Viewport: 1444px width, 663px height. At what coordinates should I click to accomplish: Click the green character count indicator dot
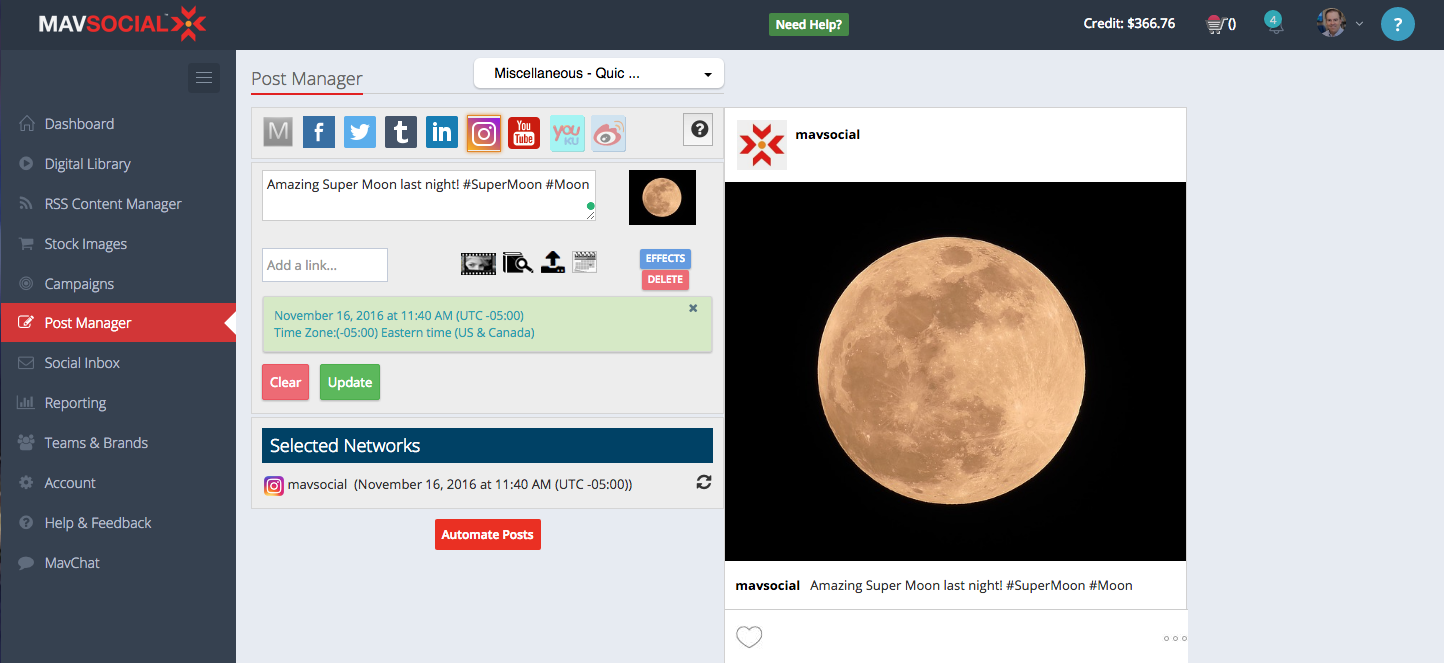[x=590, y=207]
